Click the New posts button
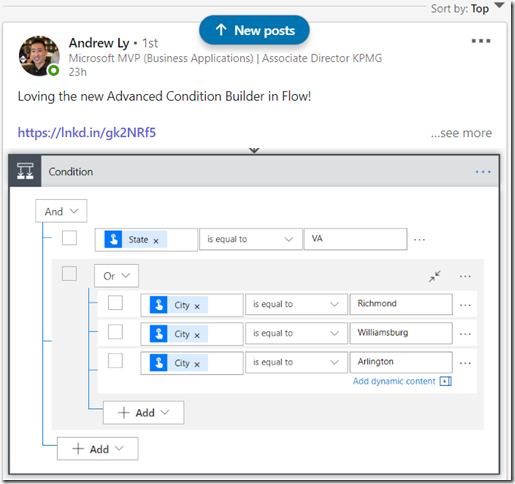The image size is (515, 484). [254, 30]
